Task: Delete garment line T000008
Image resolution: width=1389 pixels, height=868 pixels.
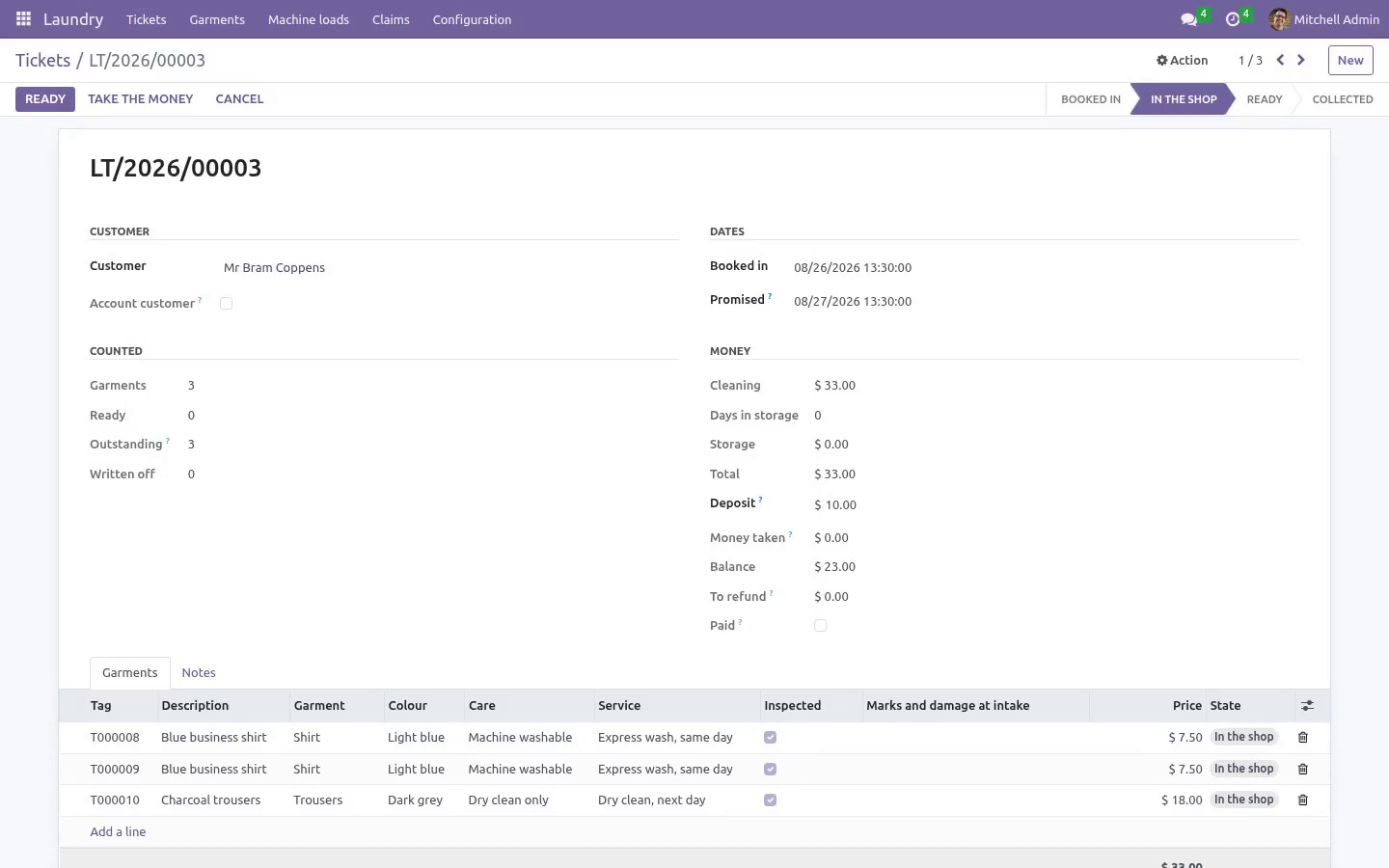Action: [1303, 738]
